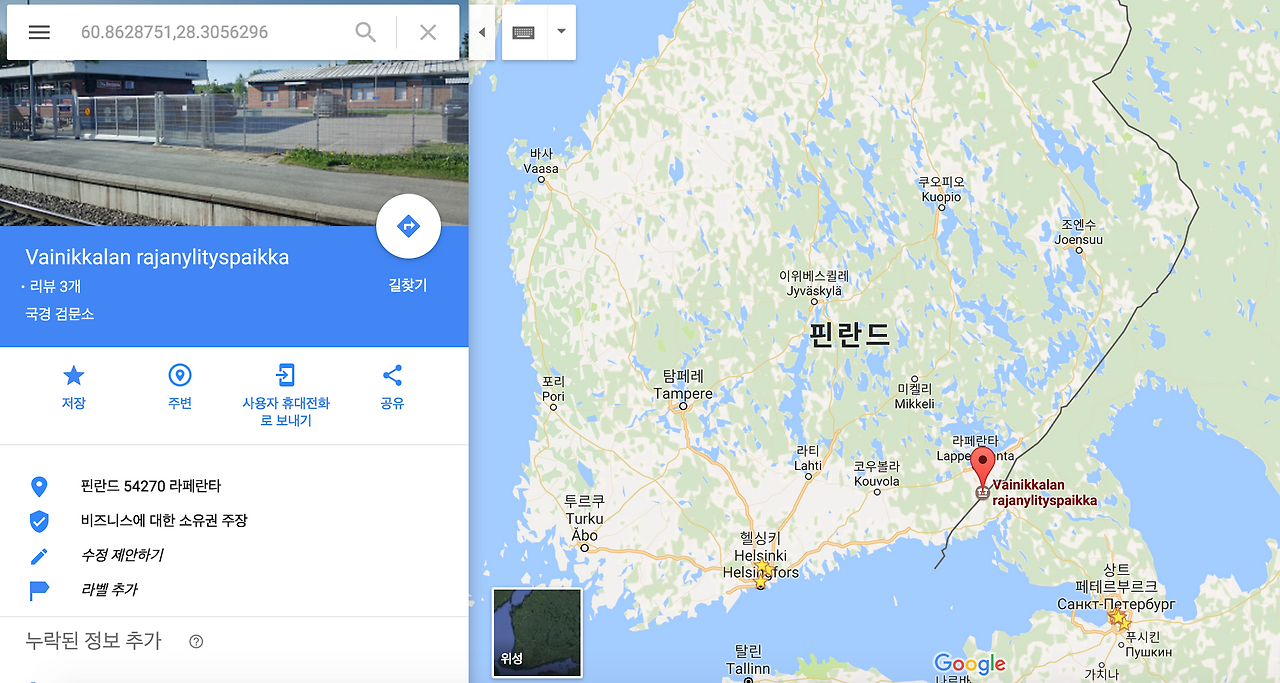Open the street view photo of the place
This screenshot has width=1280, height=683.
pos(234,112)
